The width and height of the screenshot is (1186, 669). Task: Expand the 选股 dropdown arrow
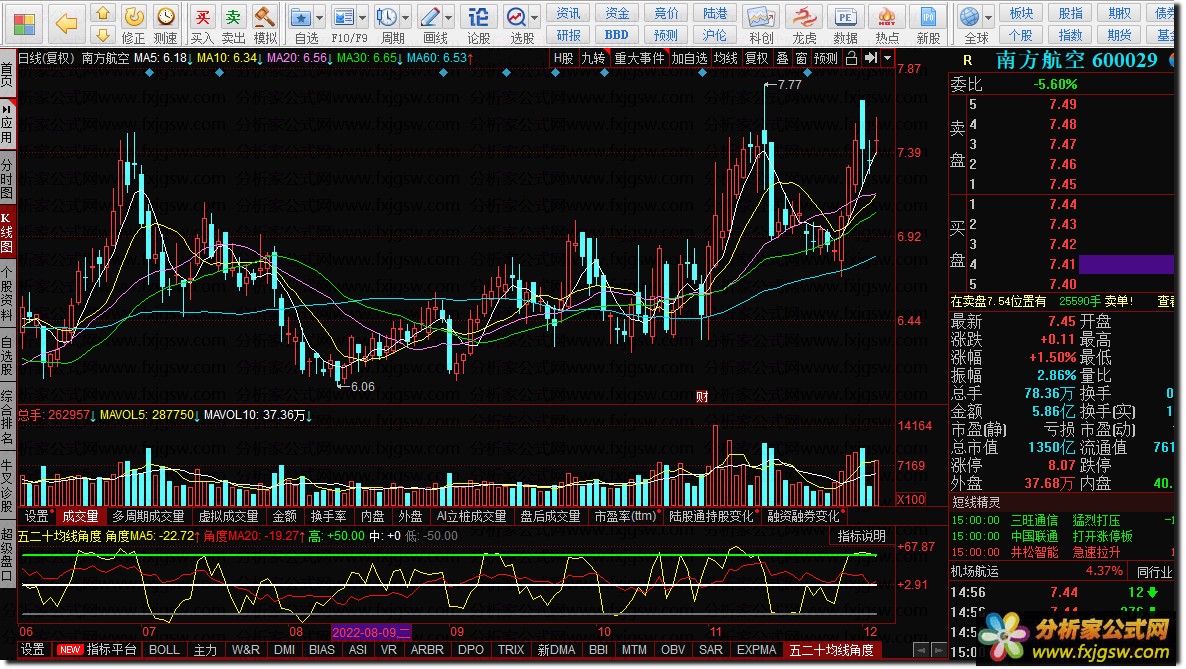[535, 17]
